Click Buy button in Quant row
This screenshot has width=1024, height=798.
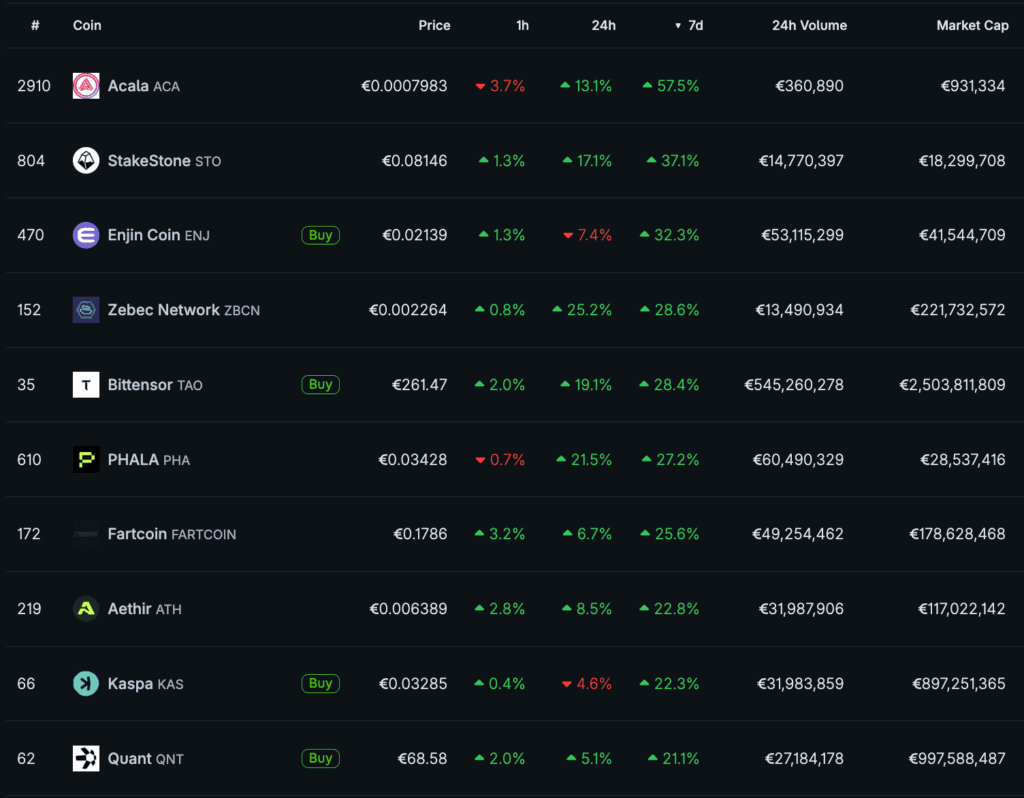[x=320, y=758]
